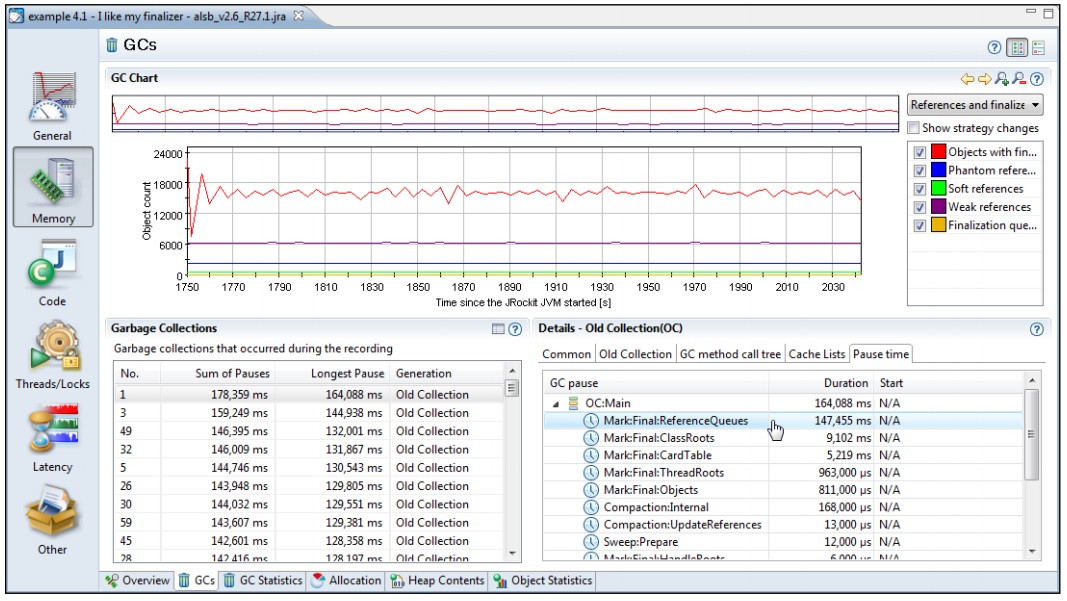Sort Garbage Collections by No. column
This screenshot has width=1067, height=601.
click(137, 373)
